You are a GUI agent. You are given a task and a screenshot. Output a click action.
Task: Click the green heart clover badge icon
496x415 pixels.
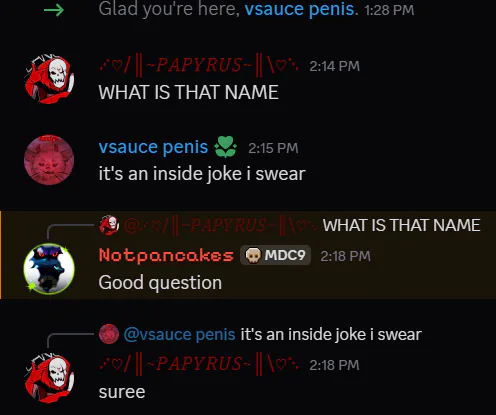coord(226,147)
